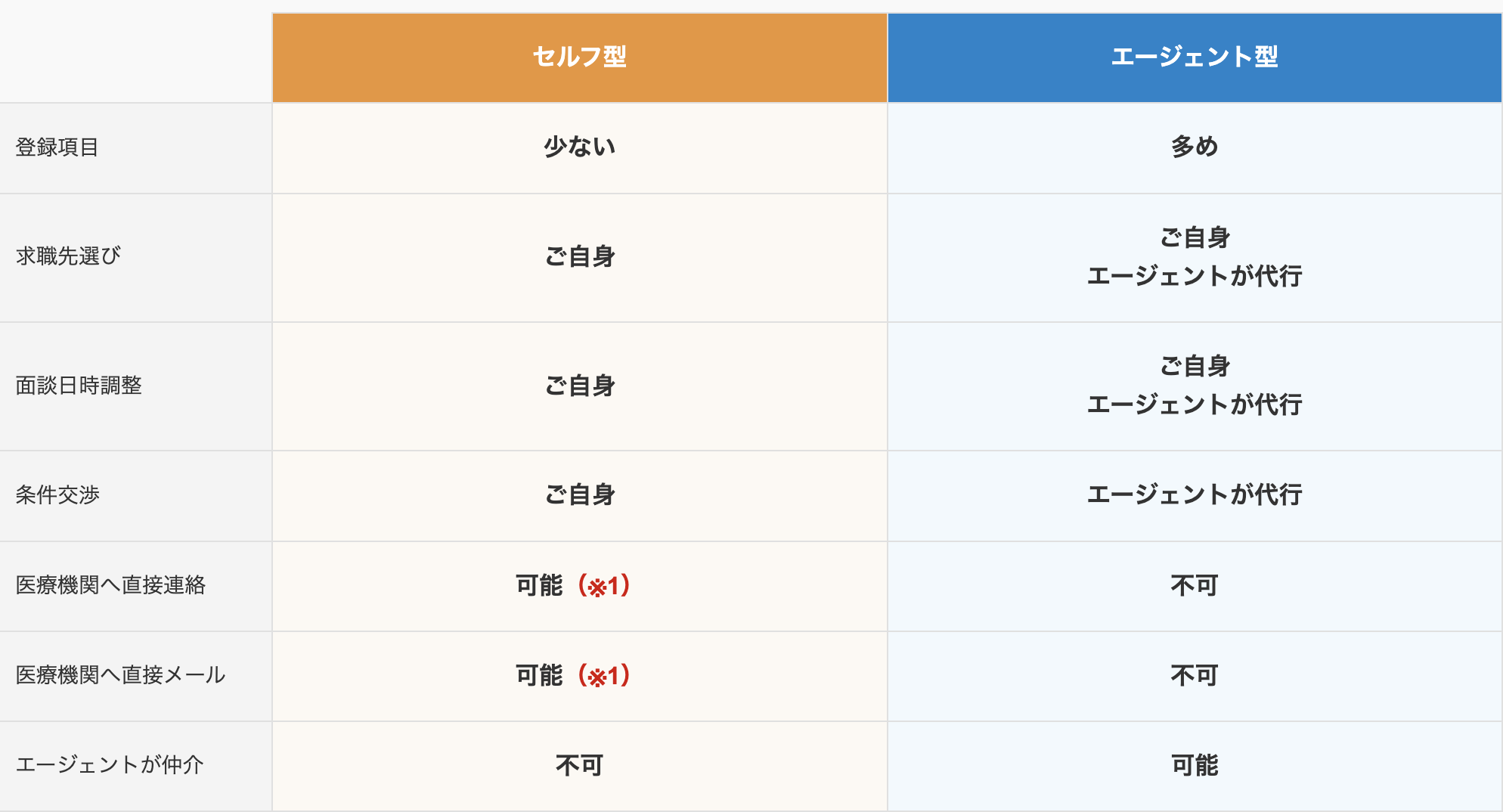The width and height of the screenshot is (1503, 812).
Task: Click the red ※1 note in 直接メール row
Action: pyautogui.click(x=604, y=676)
